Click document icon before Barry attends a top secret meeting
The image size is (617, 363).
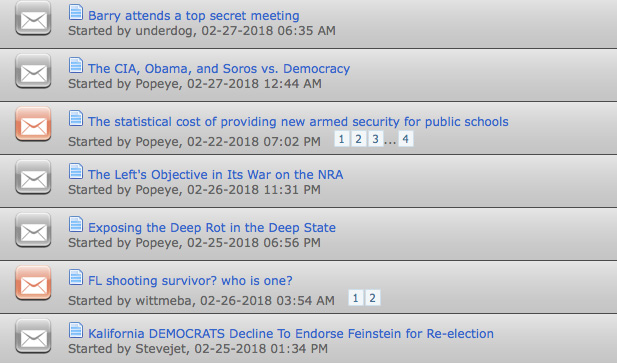(x=76, y=12)
